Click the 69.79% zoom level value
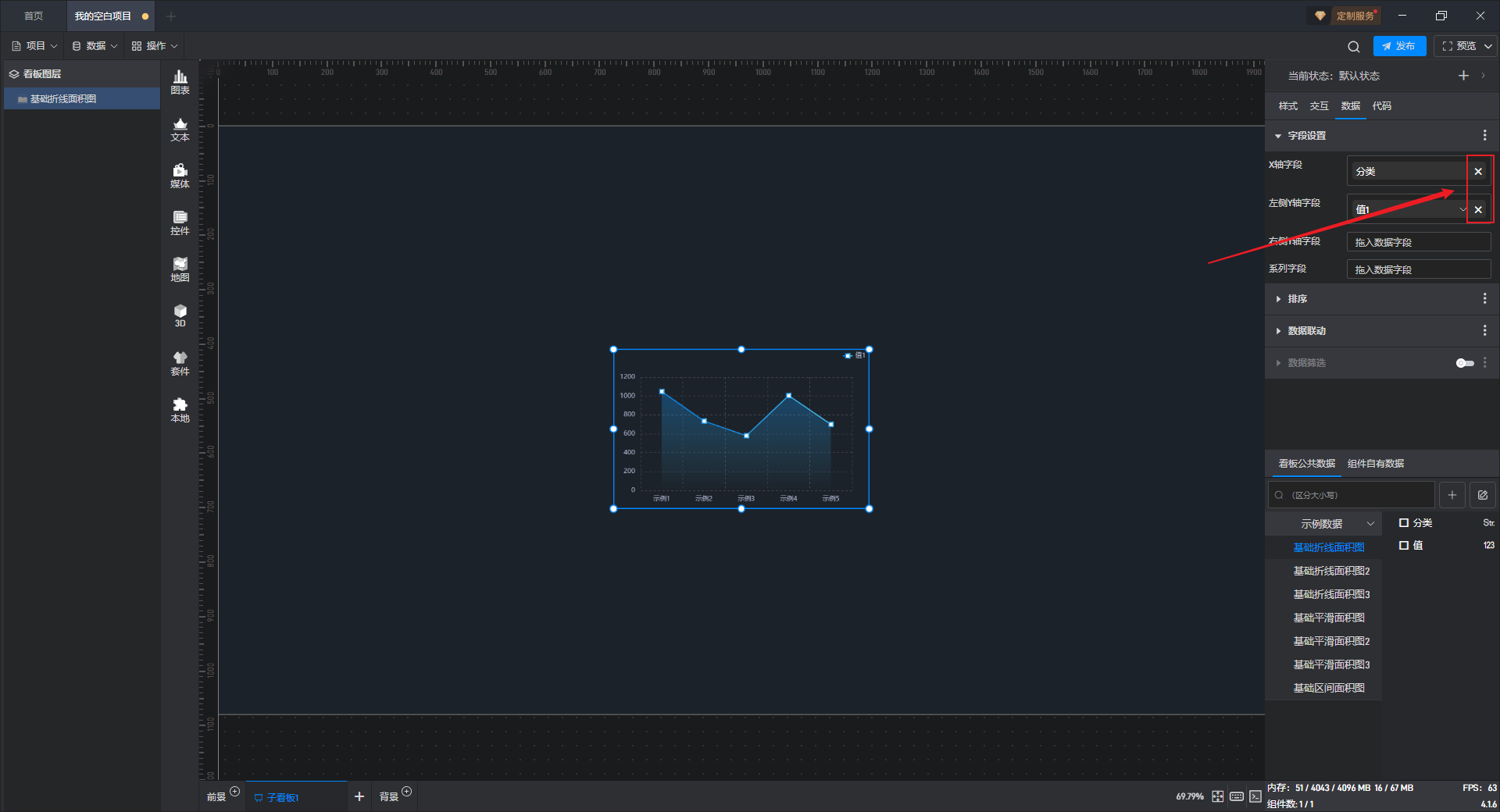 point(1190,796)
